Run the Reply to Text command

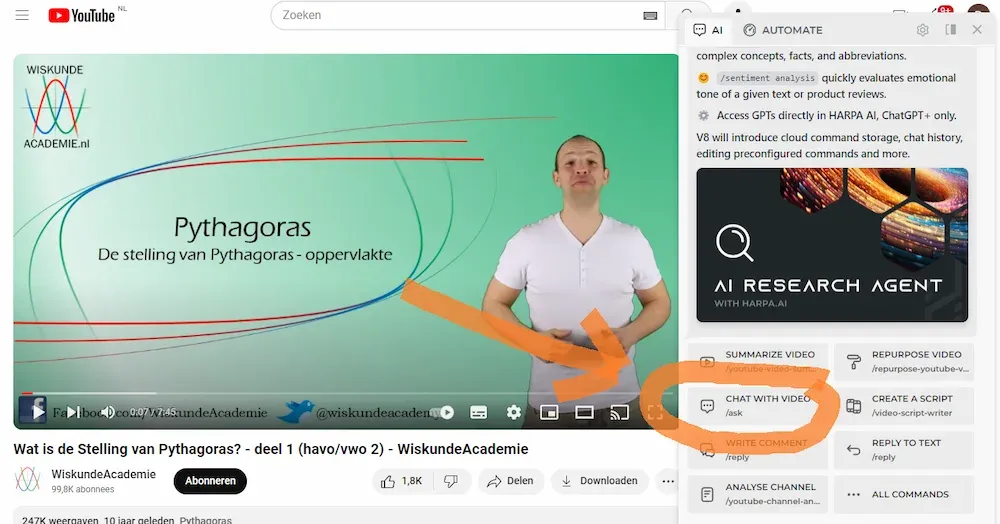tap(904, 449)
